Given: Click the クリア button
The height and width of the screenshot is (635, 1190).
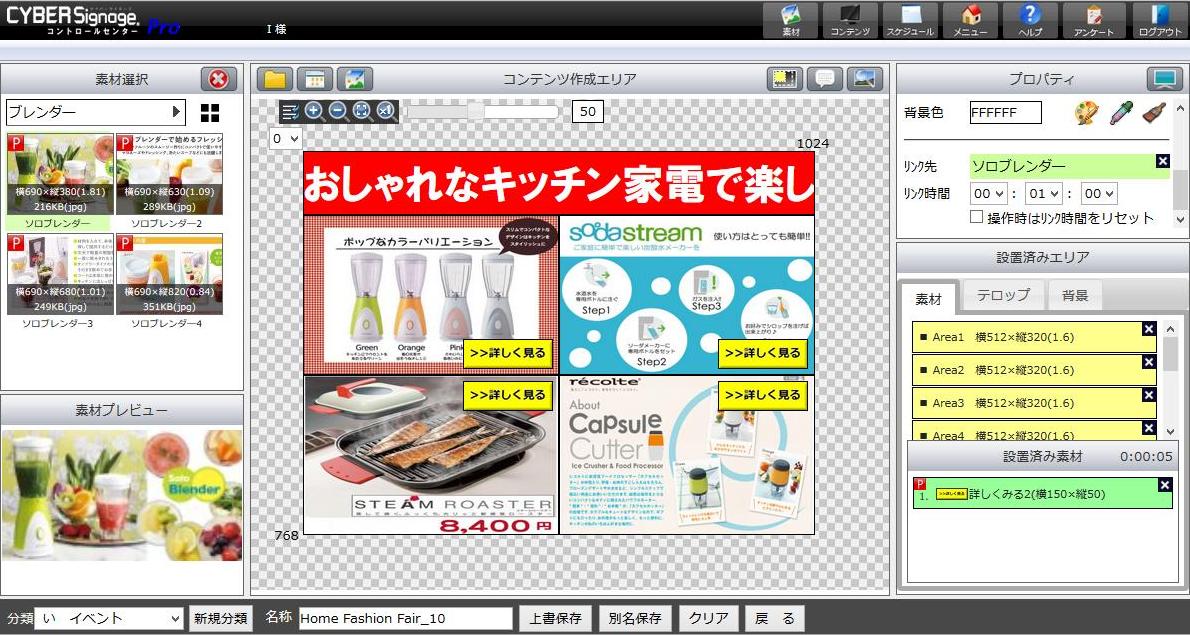Looking at the screenshot, I should tap(708, 618).
